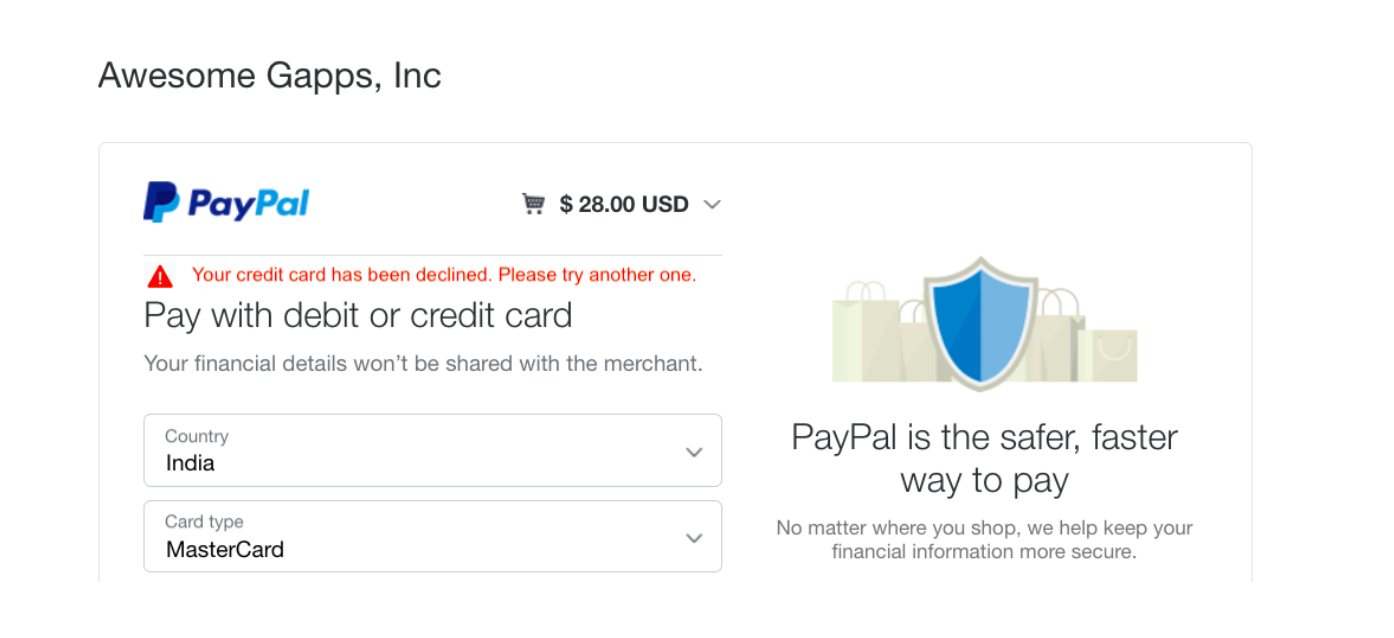Change the selected country from India

[433, 451]
